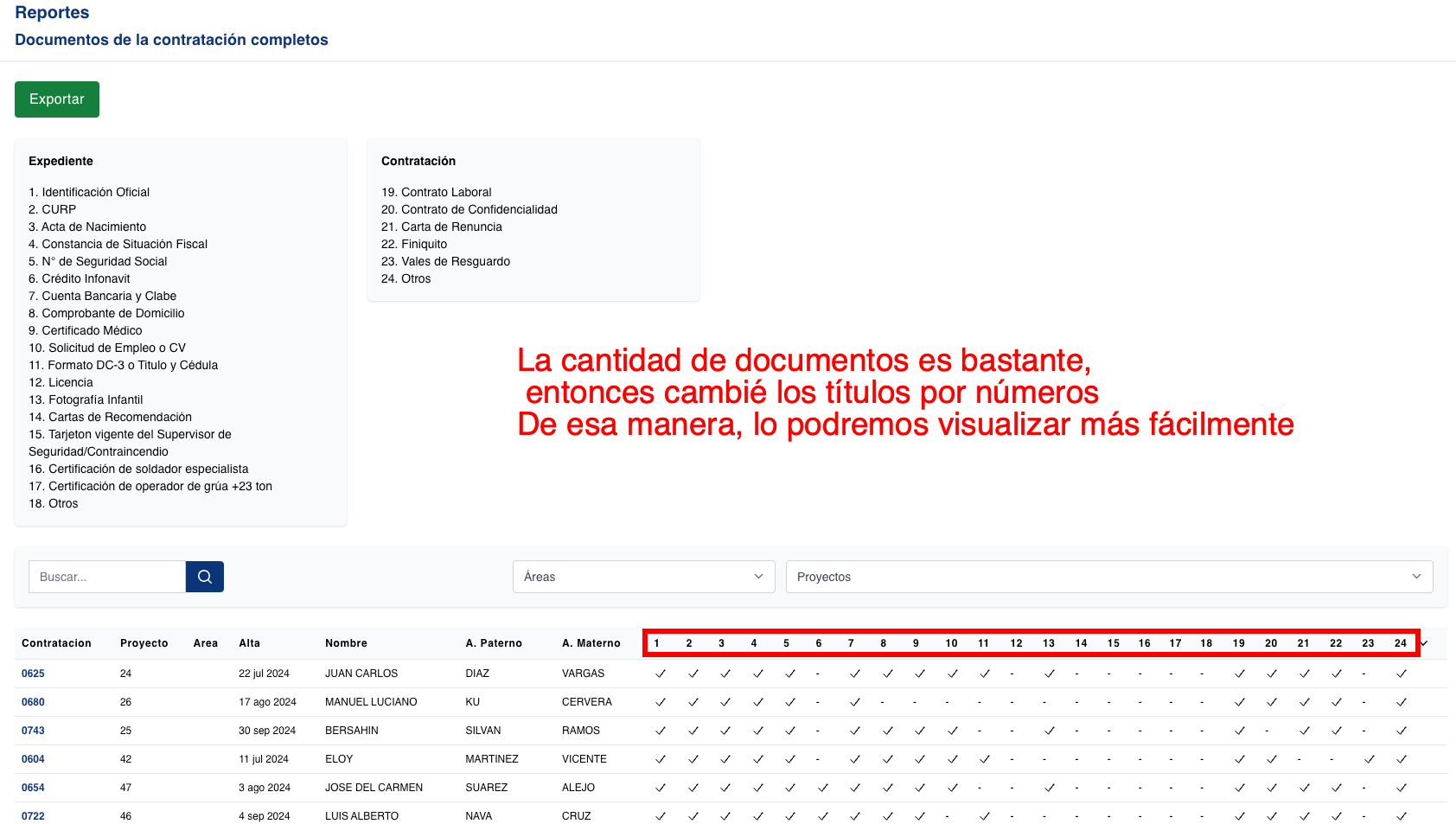This screenshot has height=824, width=1456.
Task: Click document 24 checkmark in MANUEL LUCIANO row
Action: point(1402,701)
